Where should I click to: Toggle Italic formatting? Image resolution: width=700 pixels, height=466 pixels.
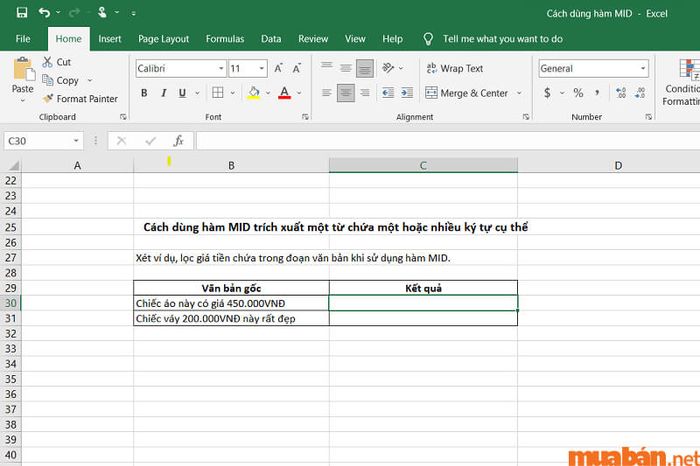point(163,93)
